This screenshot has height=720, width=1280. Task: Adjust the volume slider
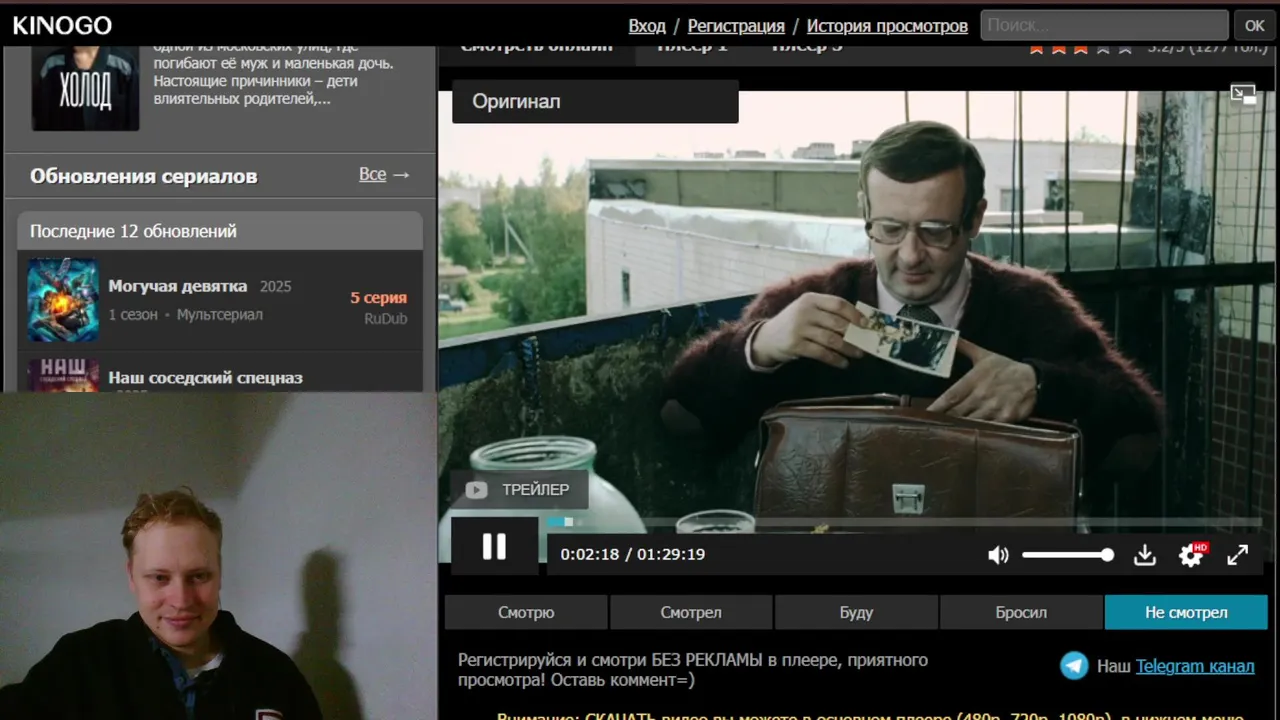pos(1067,555)
